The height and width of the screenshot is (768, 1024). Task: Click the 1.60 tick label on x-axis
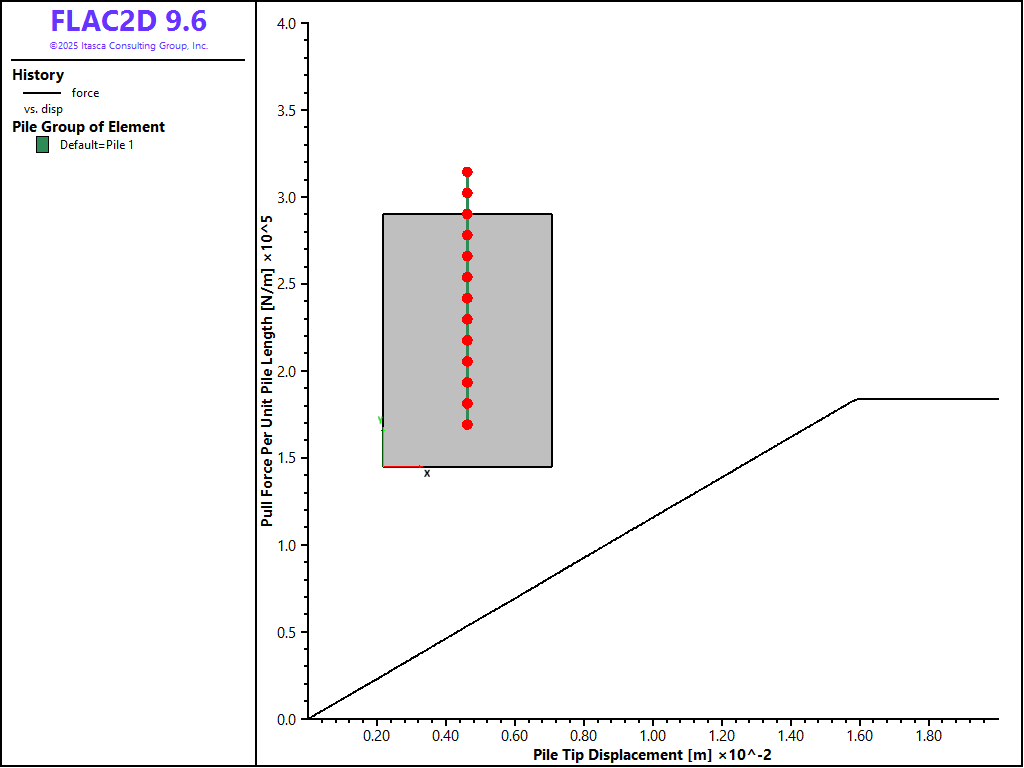860,736
